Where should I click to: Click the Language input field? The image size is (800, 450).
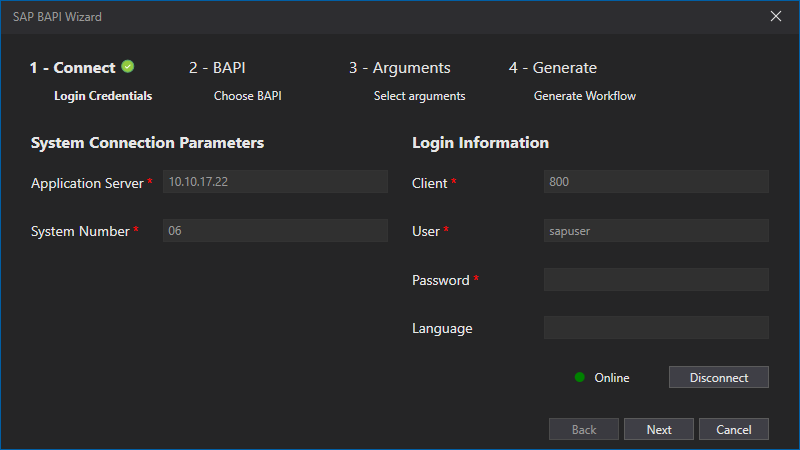[x=656, y=328]
